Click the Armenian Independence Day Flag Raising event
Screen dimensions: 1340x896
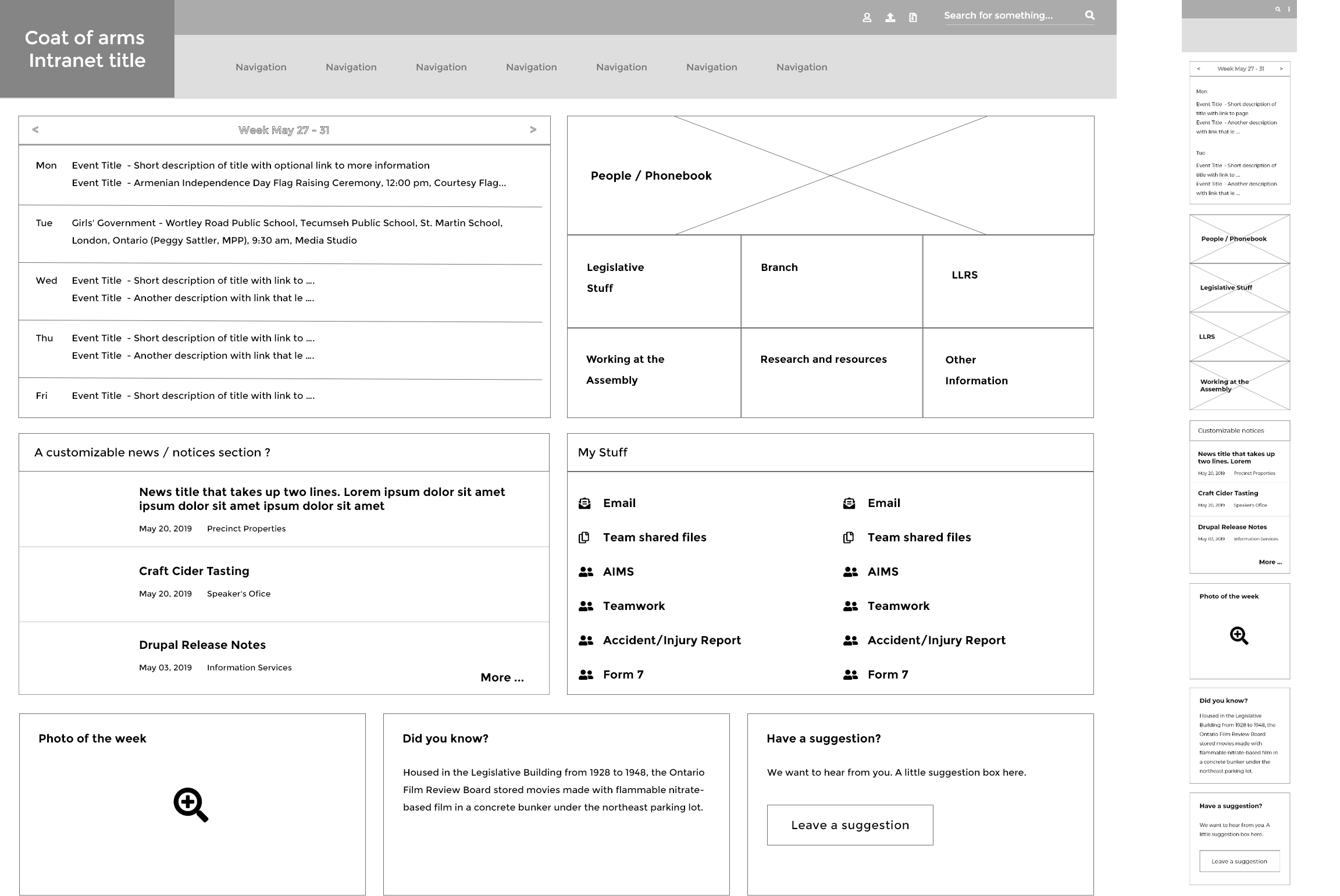pyautogui.click(x=289, y=183)
